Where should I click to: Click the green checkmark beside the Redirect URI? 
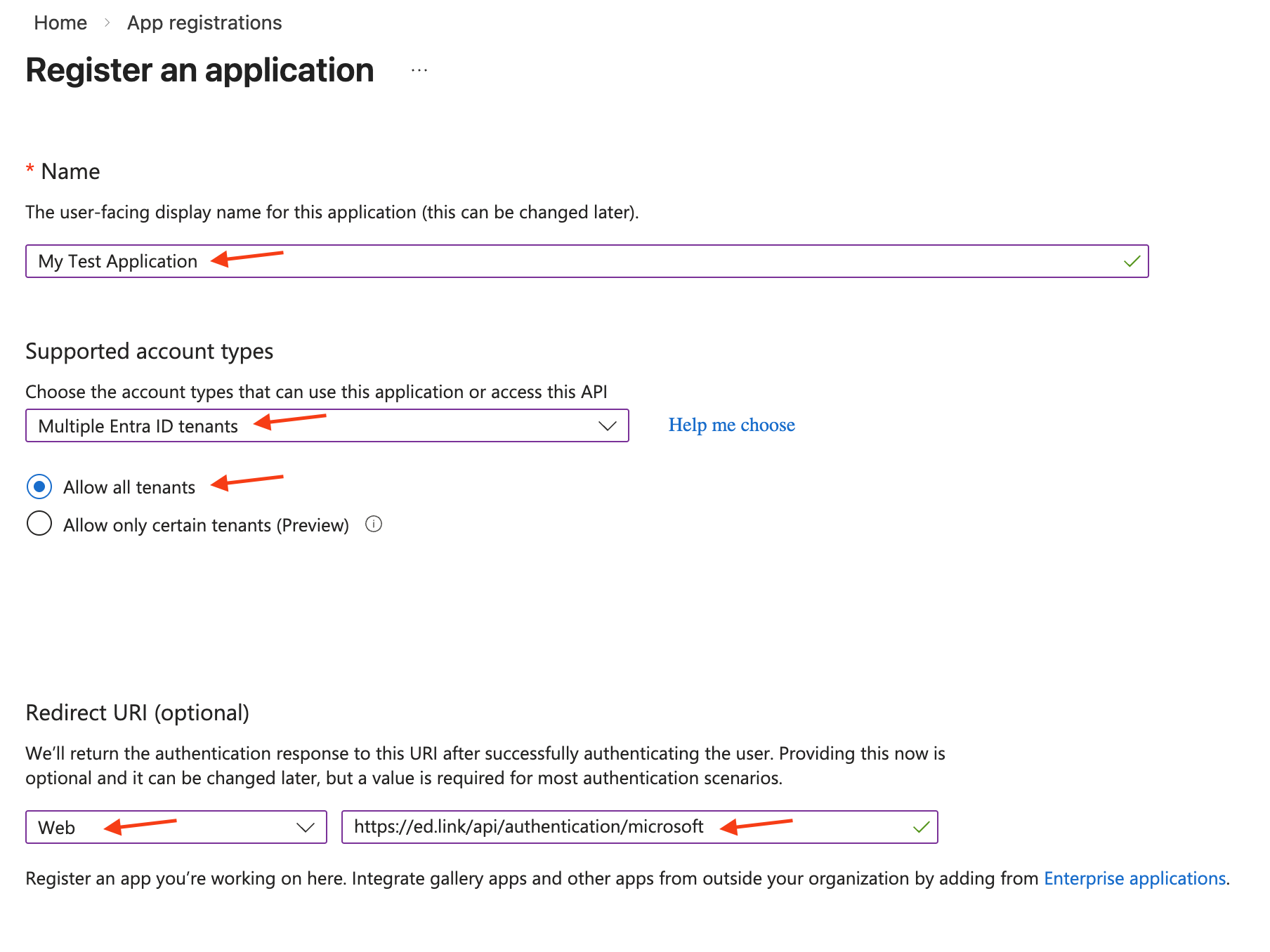[921, 827]
